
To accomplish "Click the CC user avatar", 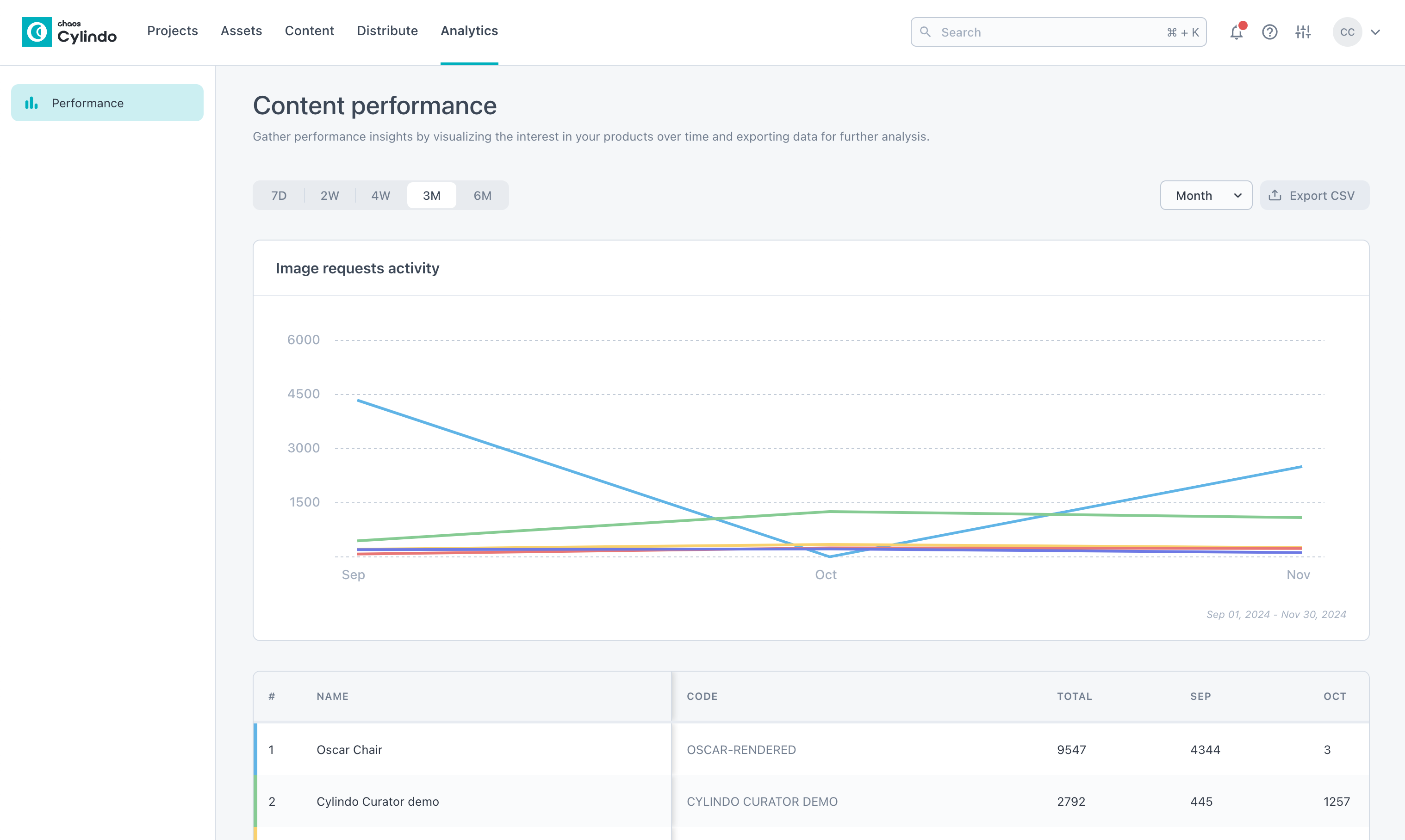I will (1347, 32).
